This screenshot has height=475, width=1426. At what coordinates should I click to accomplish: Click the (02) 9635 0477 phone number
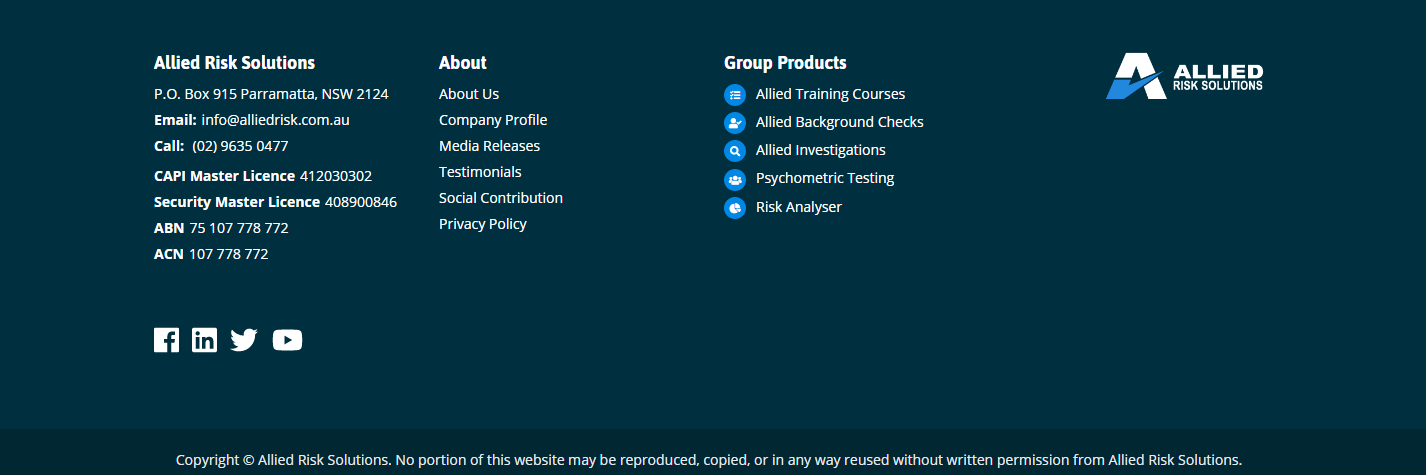240,146
